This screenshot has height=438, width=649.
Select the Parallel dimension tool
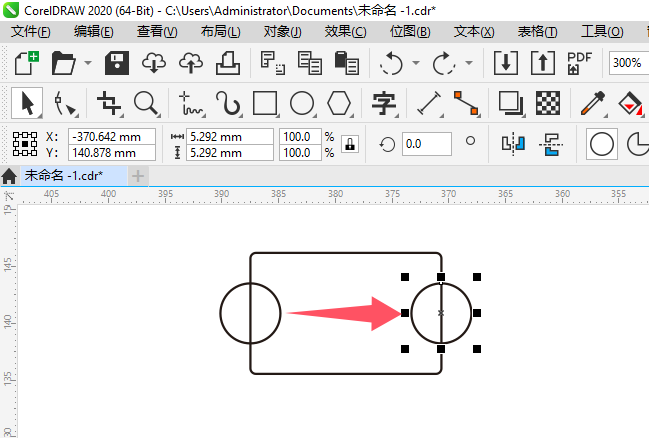pos(429,103)
